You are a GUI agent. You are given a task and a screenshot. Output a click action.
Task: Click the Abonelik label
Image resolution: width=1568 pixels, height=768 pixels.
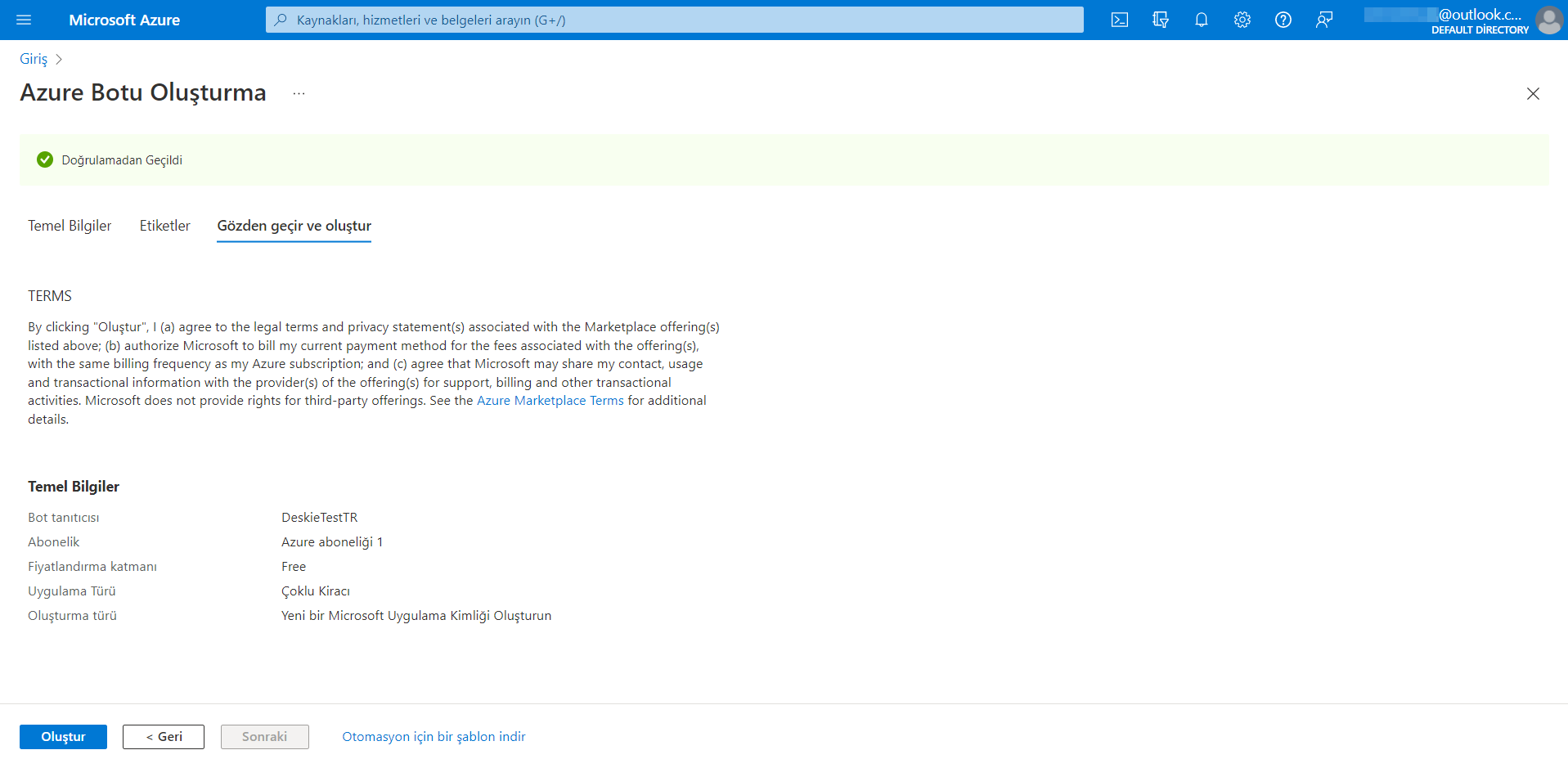tap(54, 542)
